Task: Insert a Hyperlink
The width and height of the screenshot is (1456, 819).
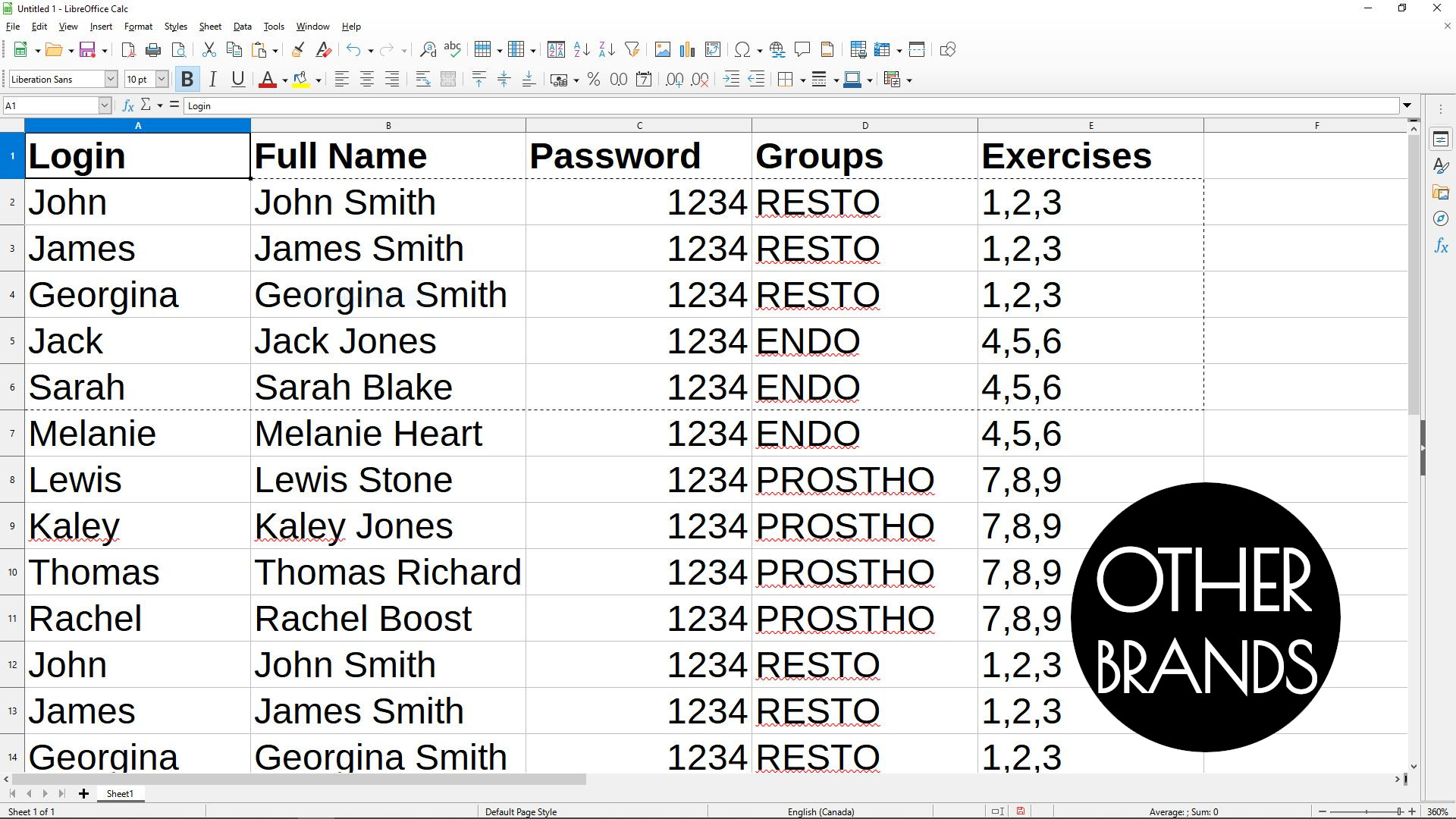Action: tap(777, 50)
